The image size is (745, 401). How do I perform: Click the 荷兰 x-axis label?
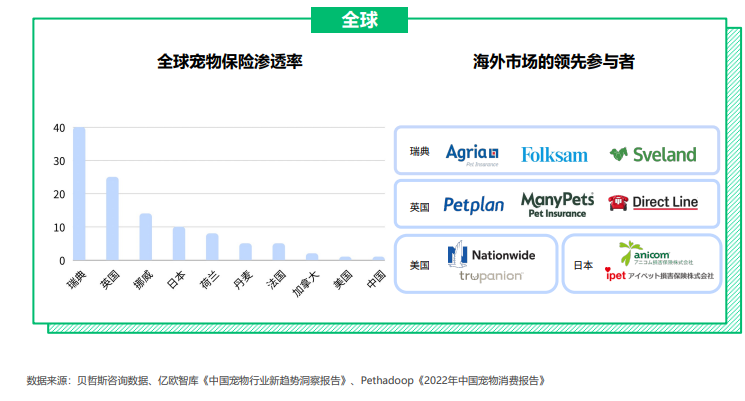click(210, 279)
